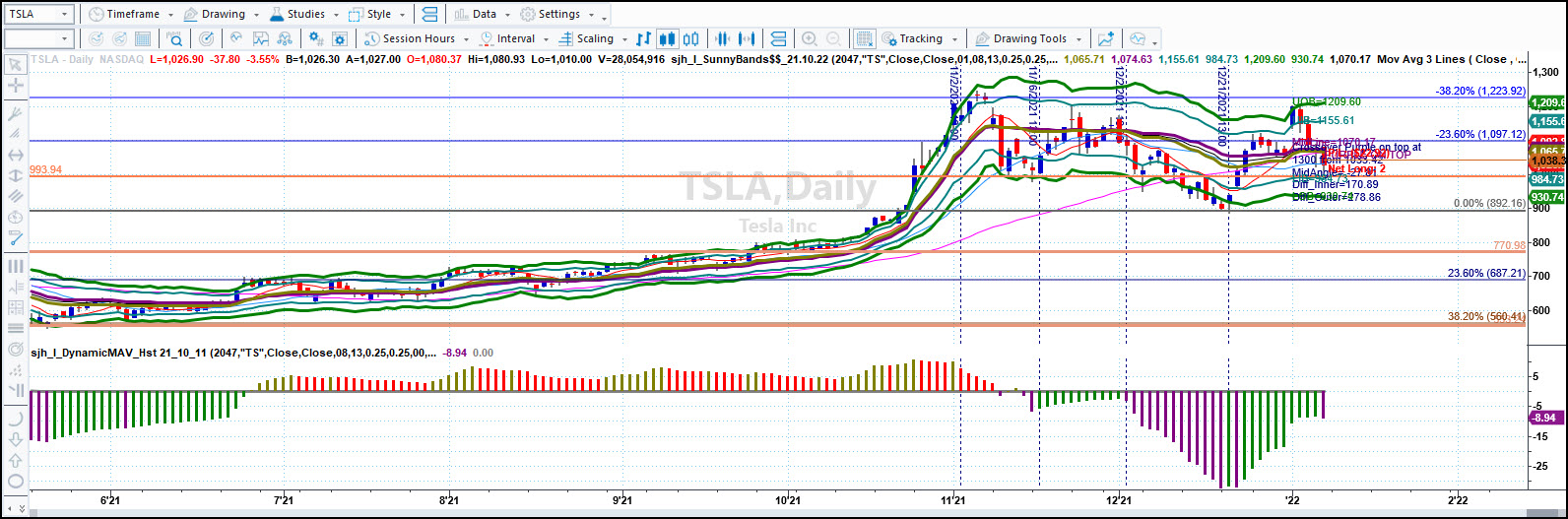The image size is (1568, 519).
Task: Select the up arrow marker tool
Action: point(16,461)
